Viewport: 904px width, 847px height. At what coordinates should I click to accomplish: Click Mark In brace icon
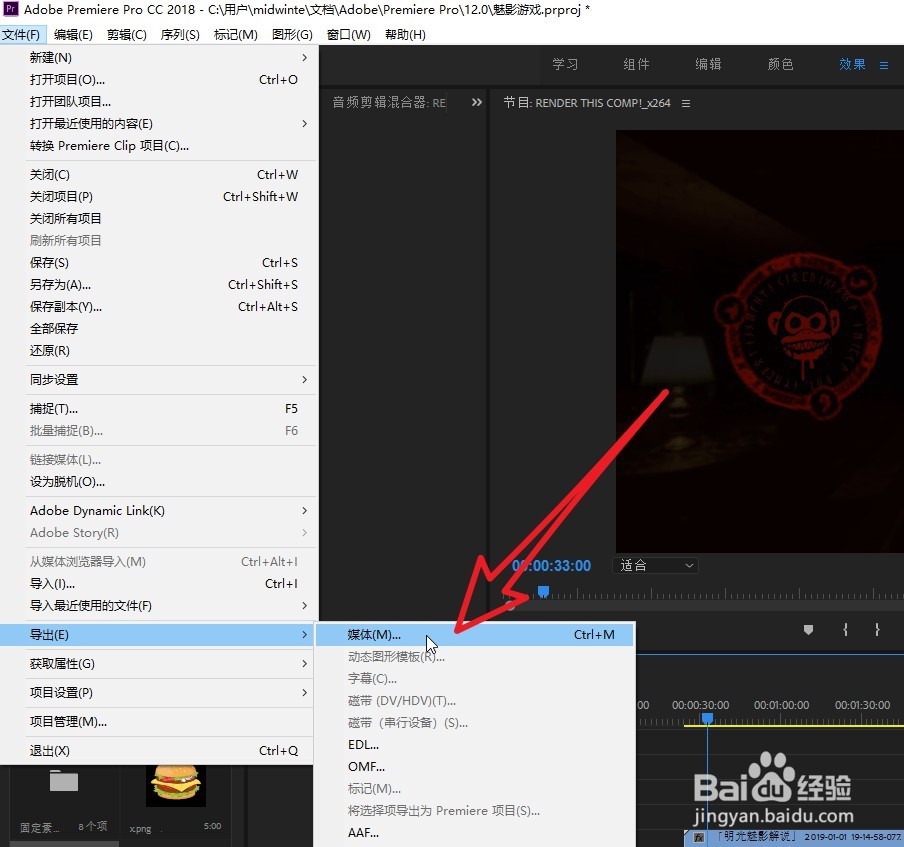coord(845,630)
